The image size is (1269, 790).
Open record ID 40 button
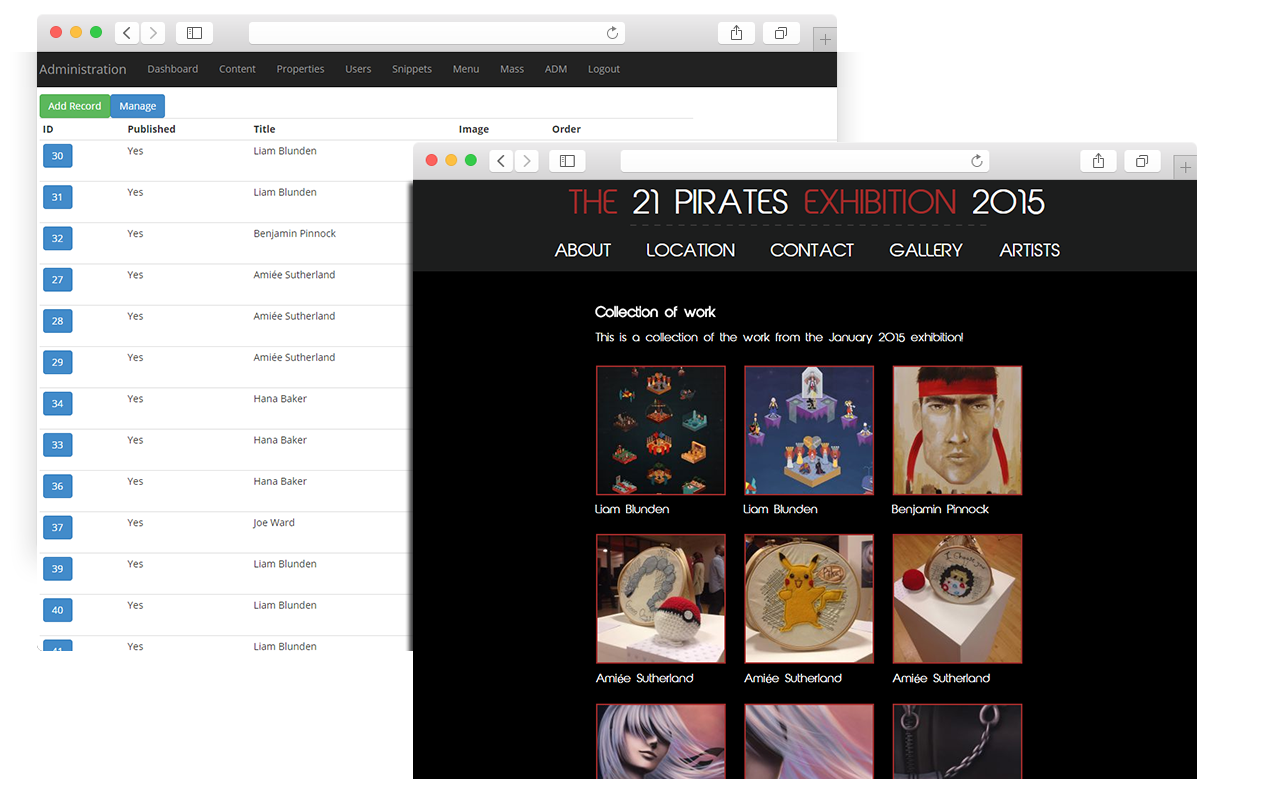tap(57, 610)
